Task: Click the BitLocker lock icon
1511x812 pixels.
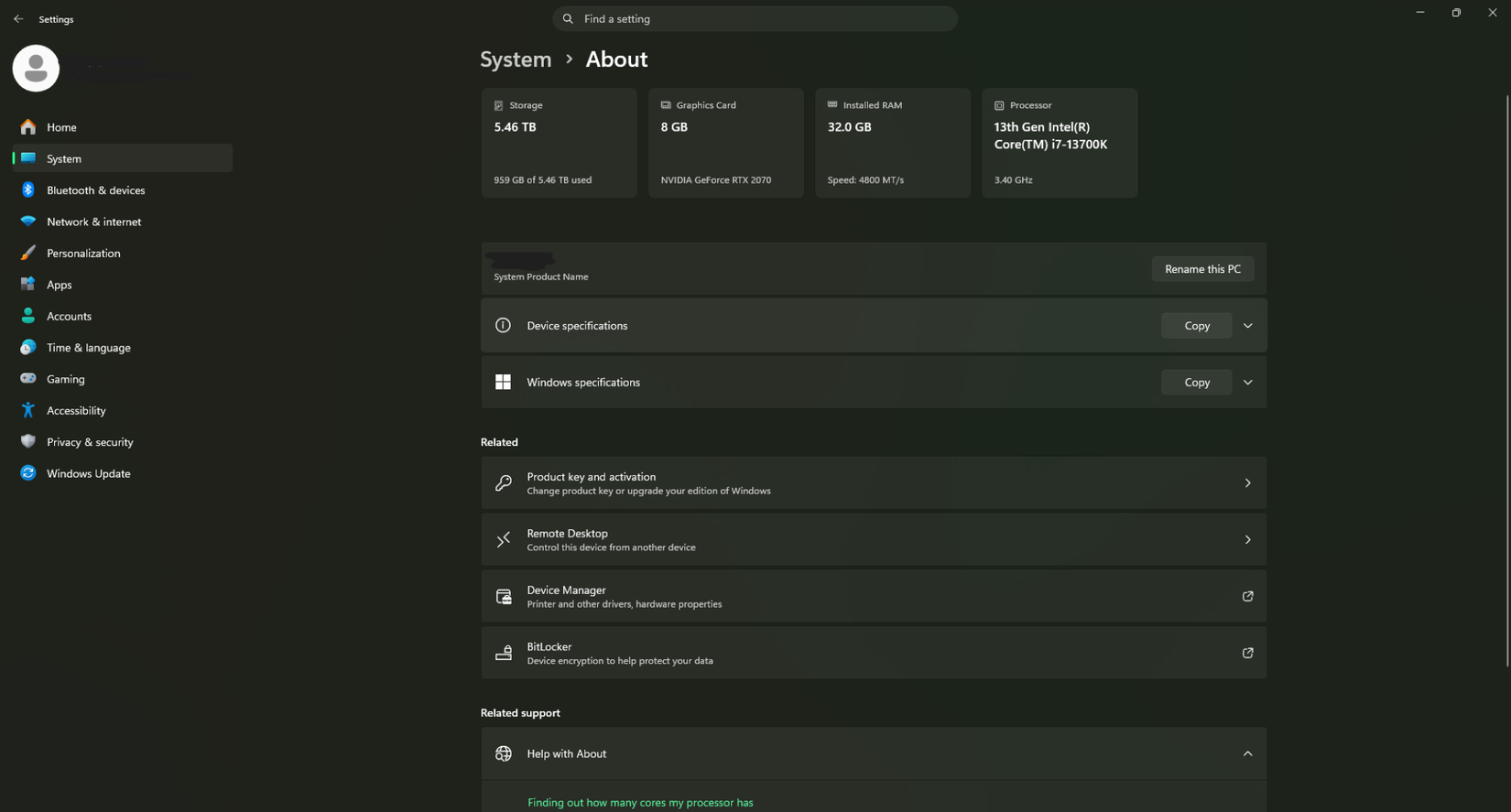Action: tap(503, 653)
